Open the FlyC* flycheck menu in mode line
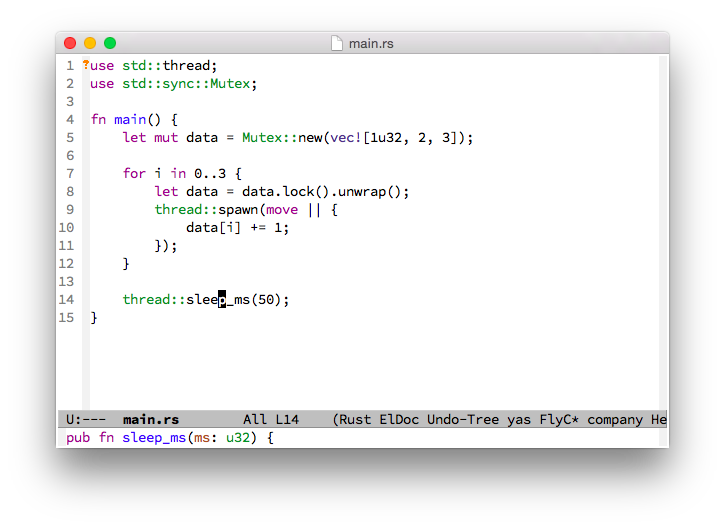 coord(559,420)
